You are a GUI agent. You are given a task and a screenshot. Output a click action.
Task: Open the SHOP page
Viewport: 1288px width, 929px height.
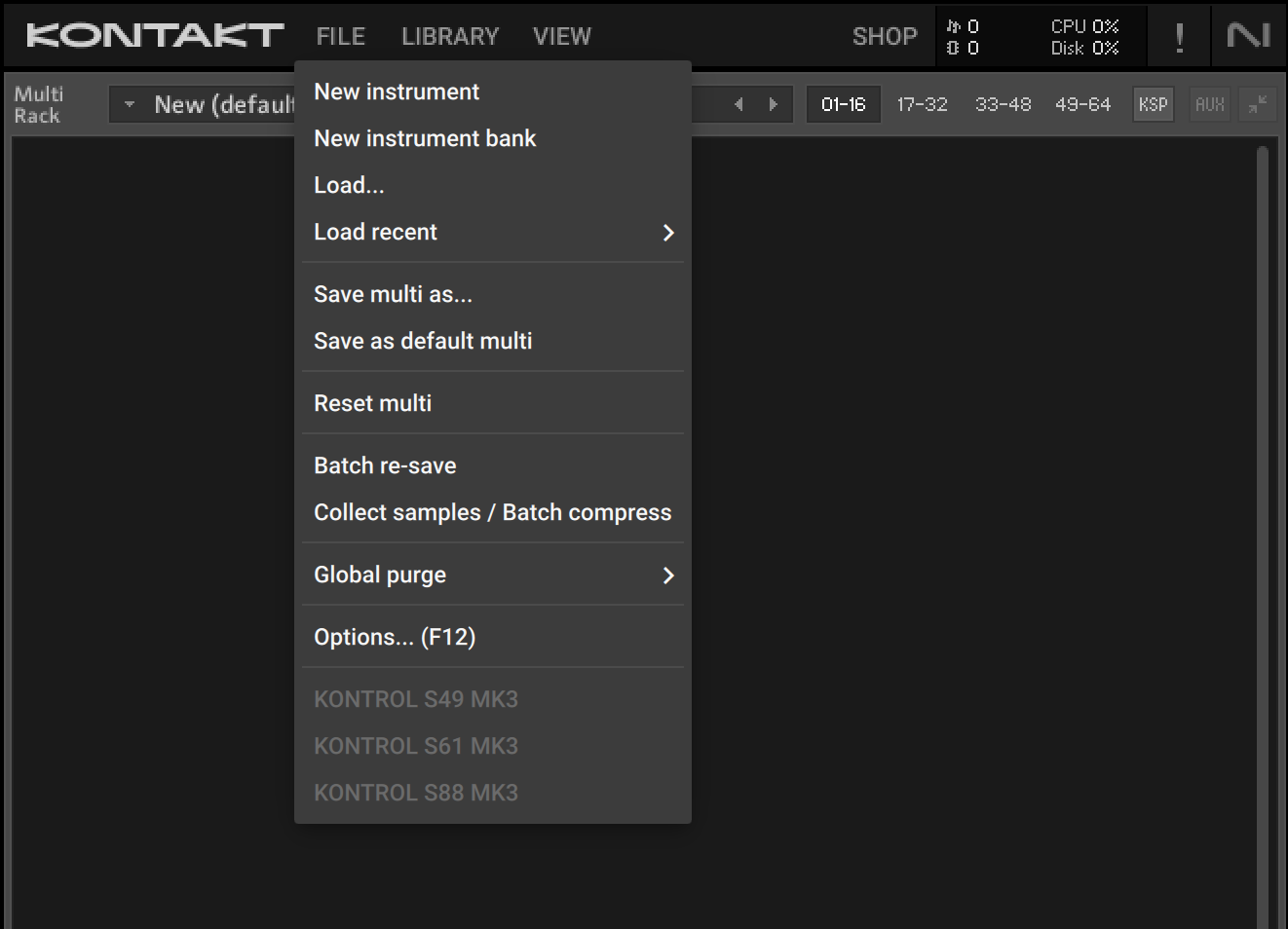pyautogui.click(x=885, y=36)
